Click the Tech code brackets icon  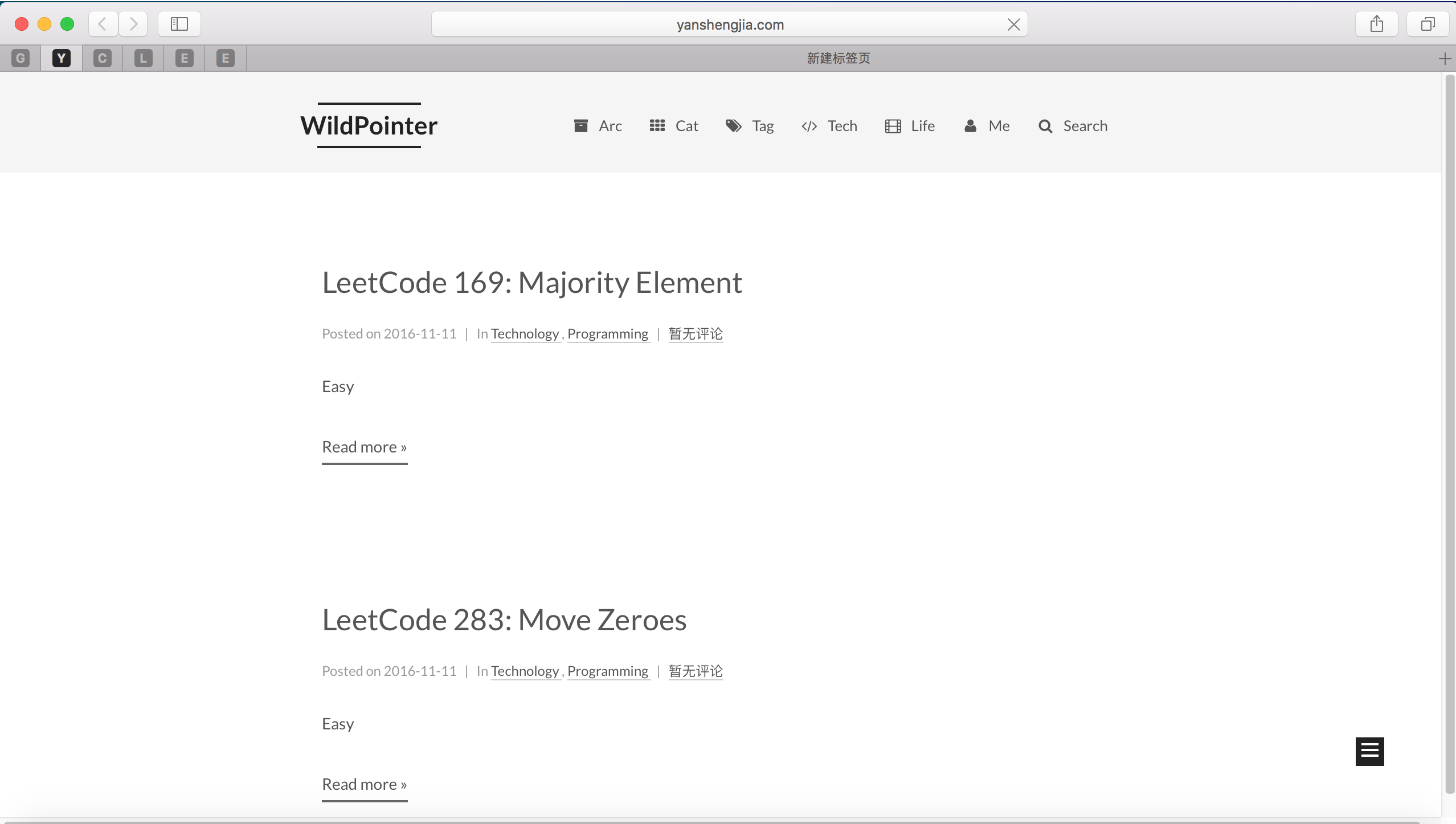click(x=809, y=126)
